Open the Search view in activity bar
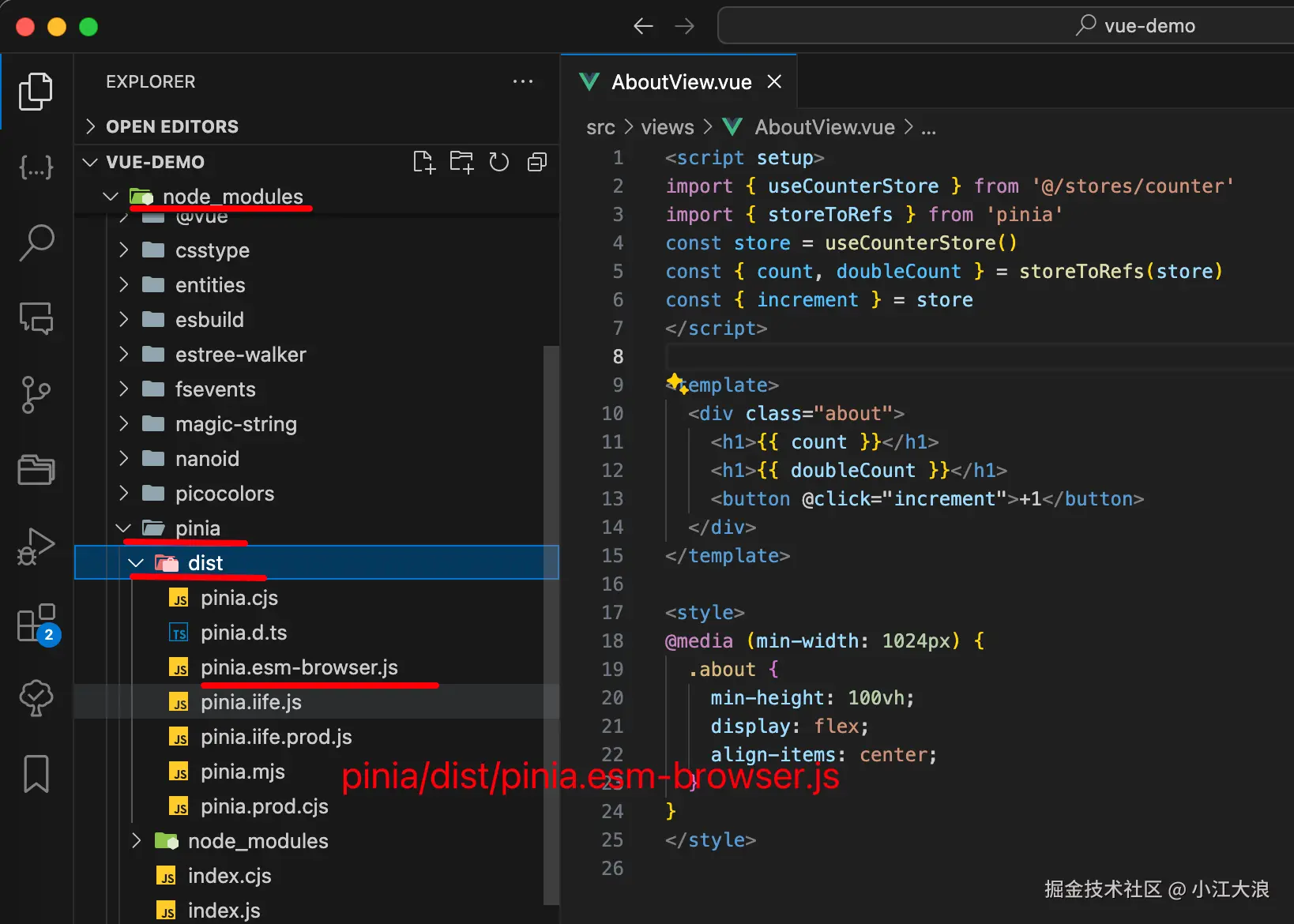Viewport: 1294px width, 924px height. [x=36, y=242]
